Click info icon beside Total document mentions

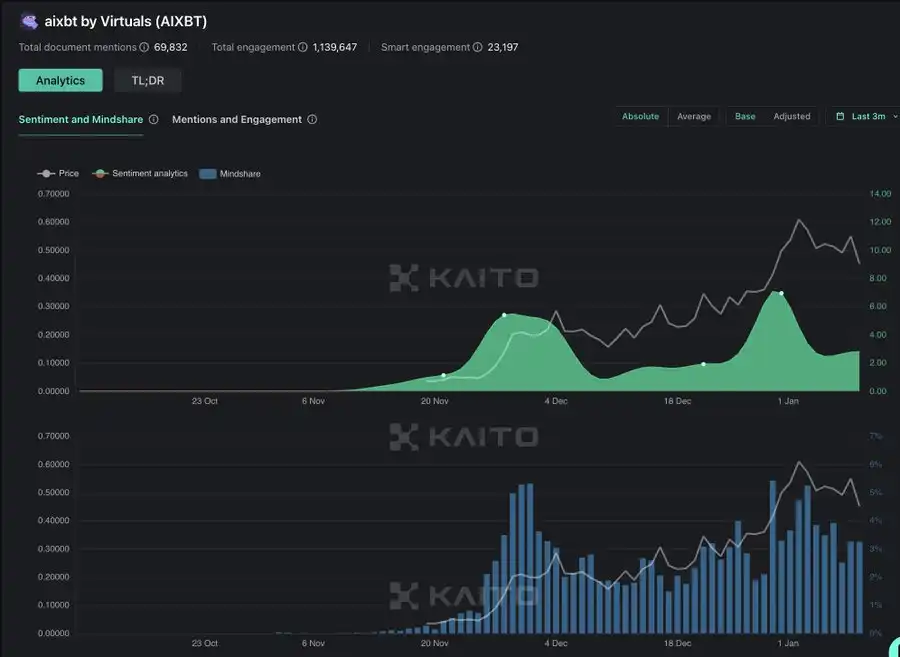click(x=144, y=47)
